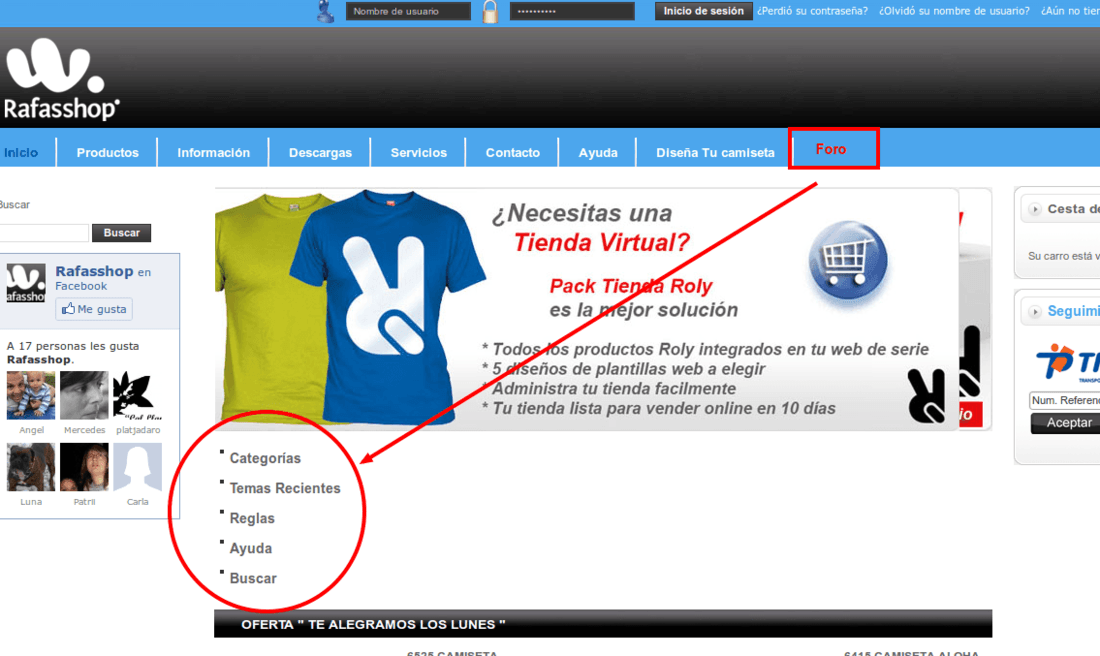This screenshot has height=656, width=1100.
Task: Open the Rafasshop Facebook page link
Action: click(94, 272)
